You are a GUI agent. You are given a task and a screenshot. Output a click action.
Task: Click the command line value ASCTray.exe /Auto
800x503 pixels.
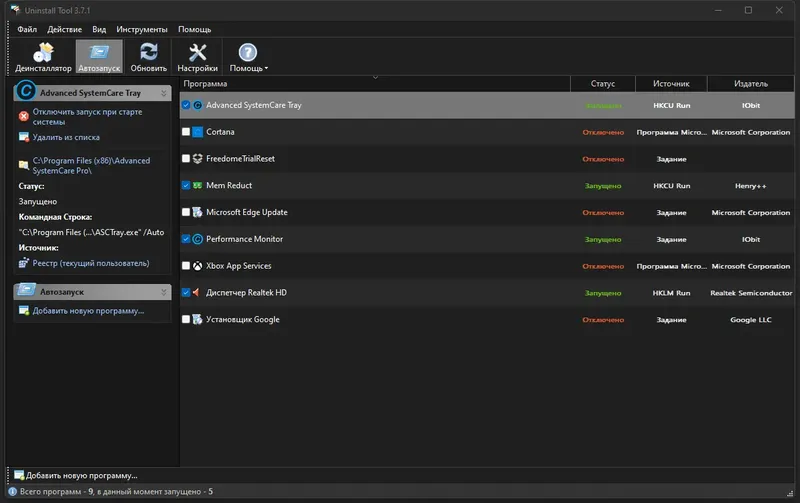91,232
